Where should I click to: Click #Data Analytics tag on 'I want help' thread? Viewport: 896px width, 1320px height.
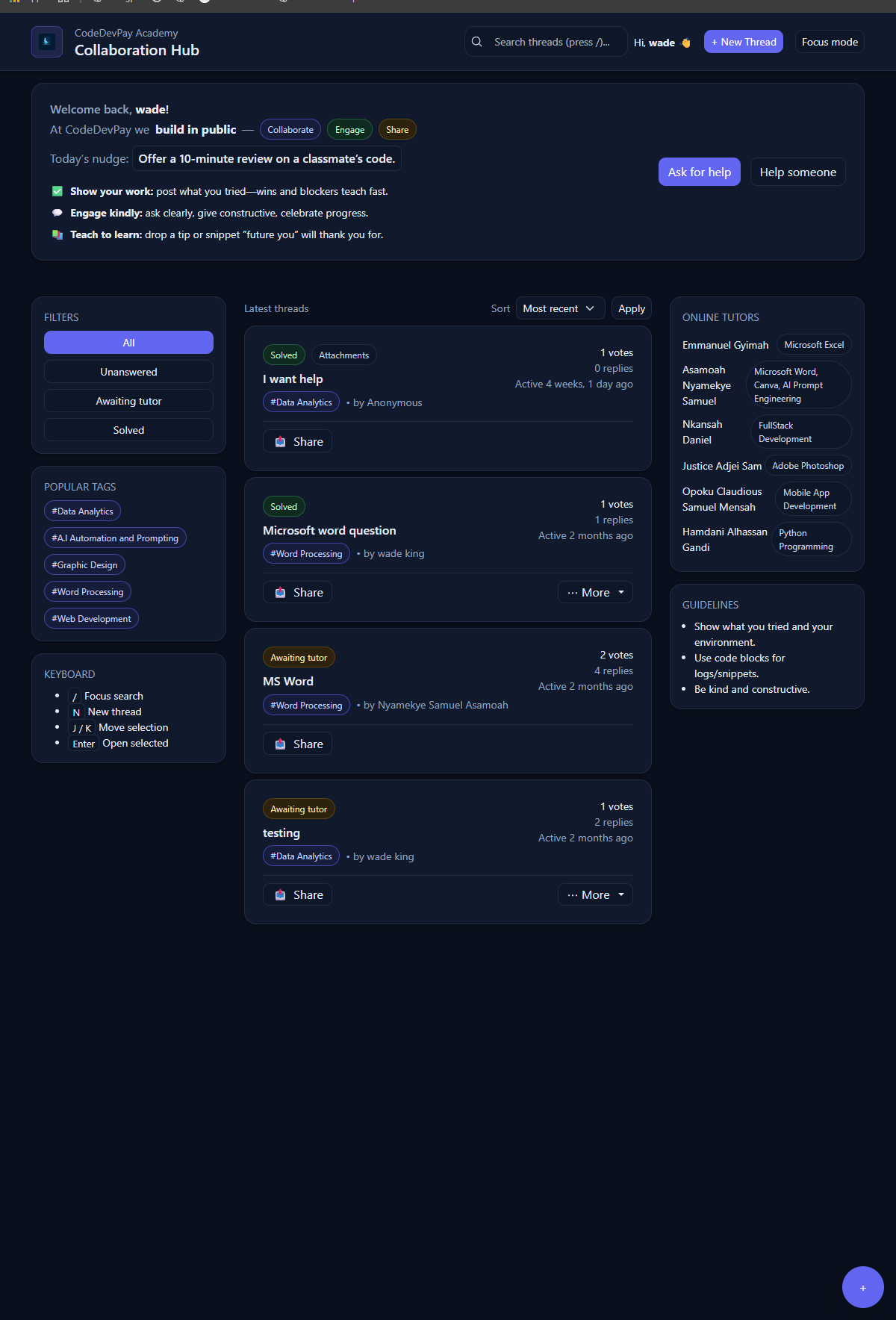coord(301,402)
